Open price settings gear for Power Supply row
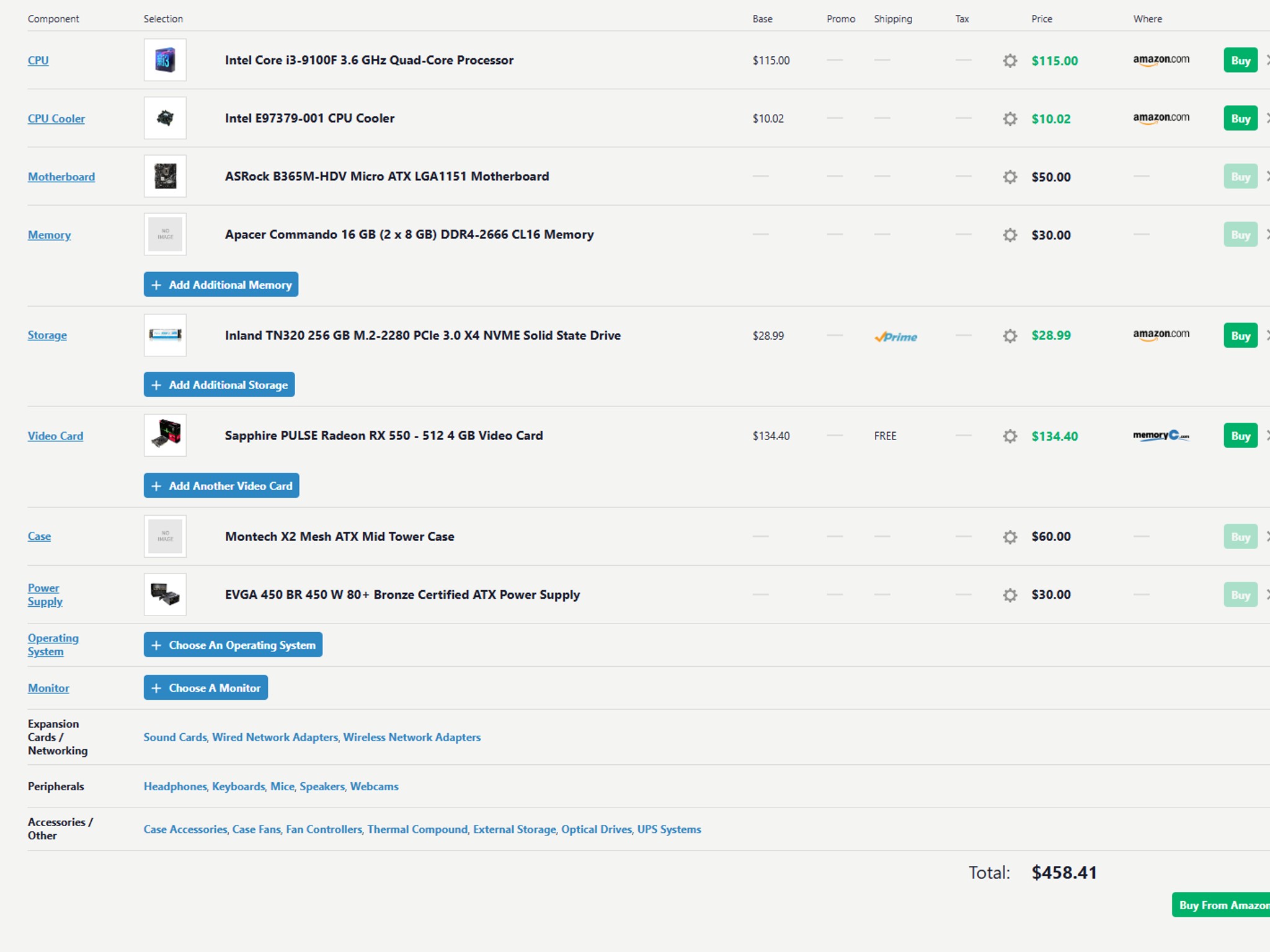The height and width of the screenshot is (952, 1270). [1010, 594]
